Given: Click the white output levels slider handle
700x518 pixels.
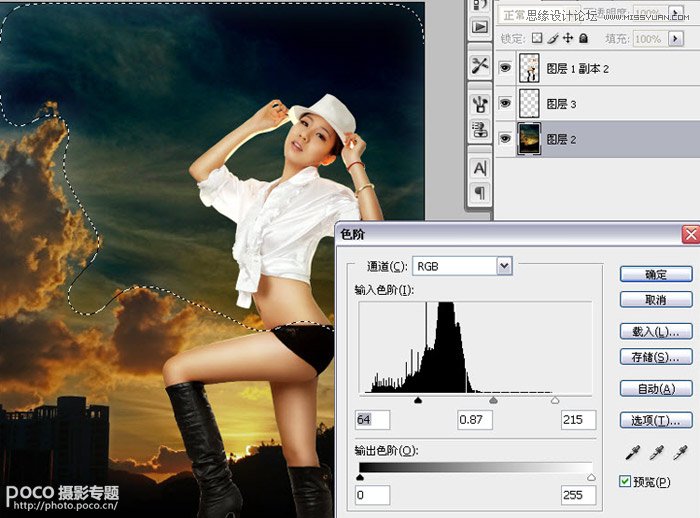Looking at the screenshot, I should click(592, 477).
